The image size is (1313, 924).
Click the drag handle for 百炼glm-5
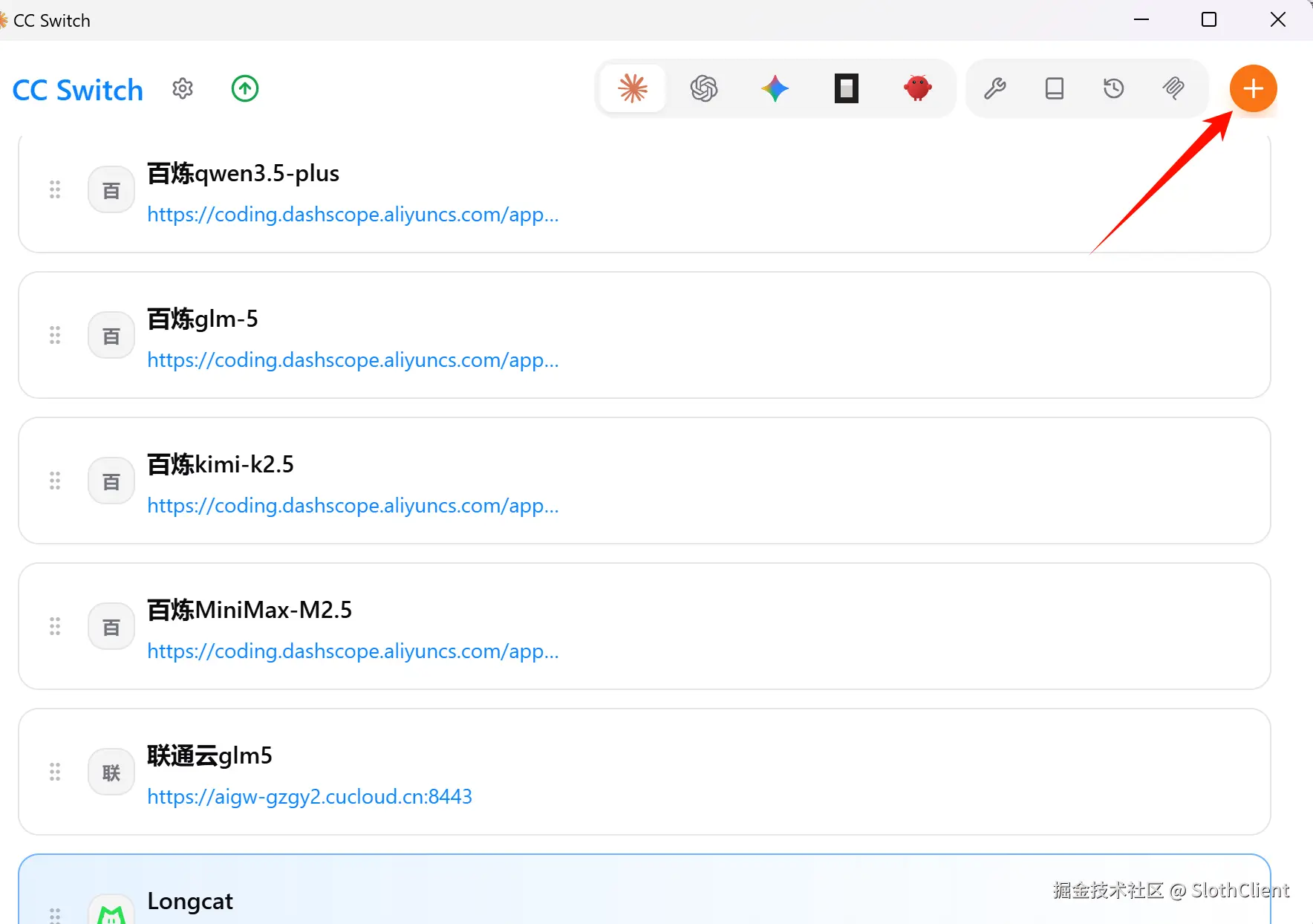point(55,335)
